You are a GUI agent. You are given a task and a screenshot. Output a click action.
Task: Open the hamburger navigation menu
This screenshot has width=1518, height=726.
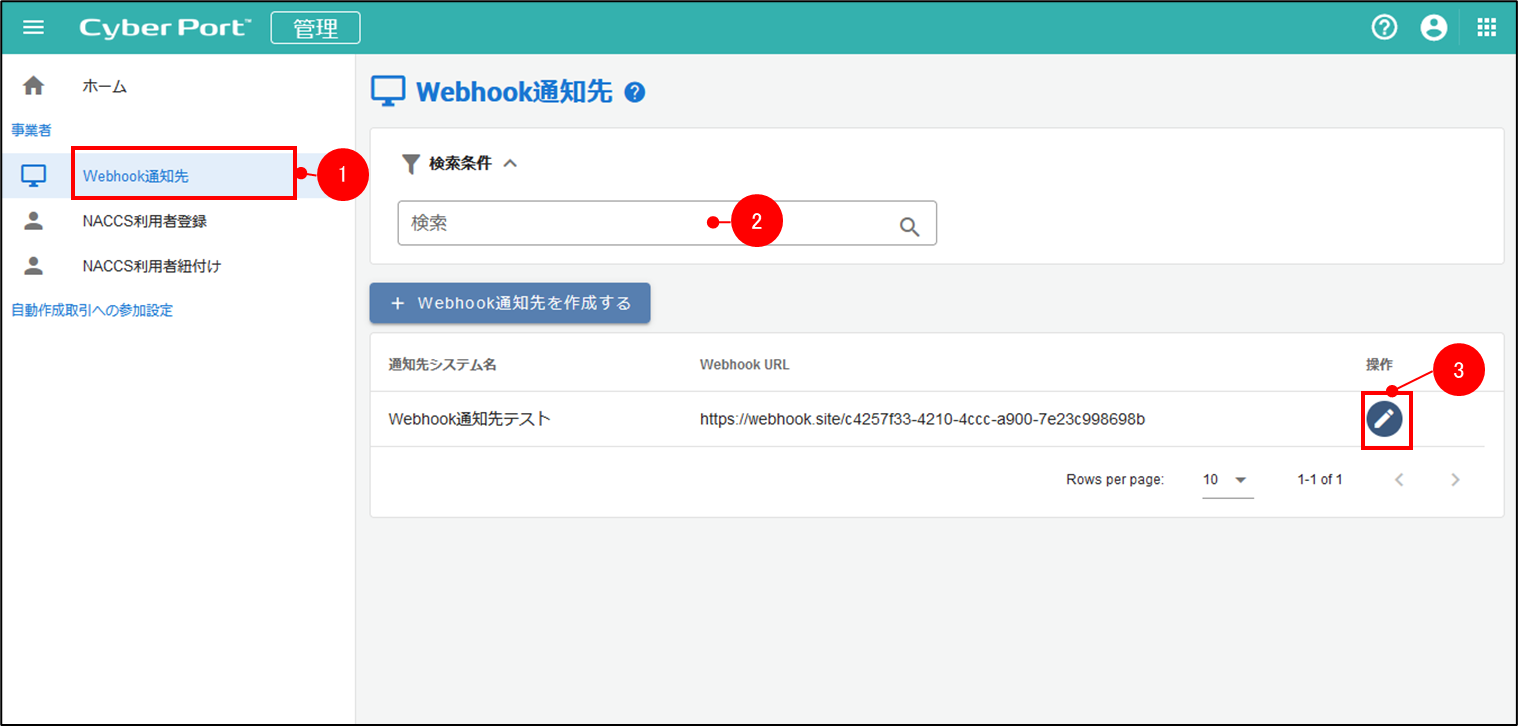(33, 27)
